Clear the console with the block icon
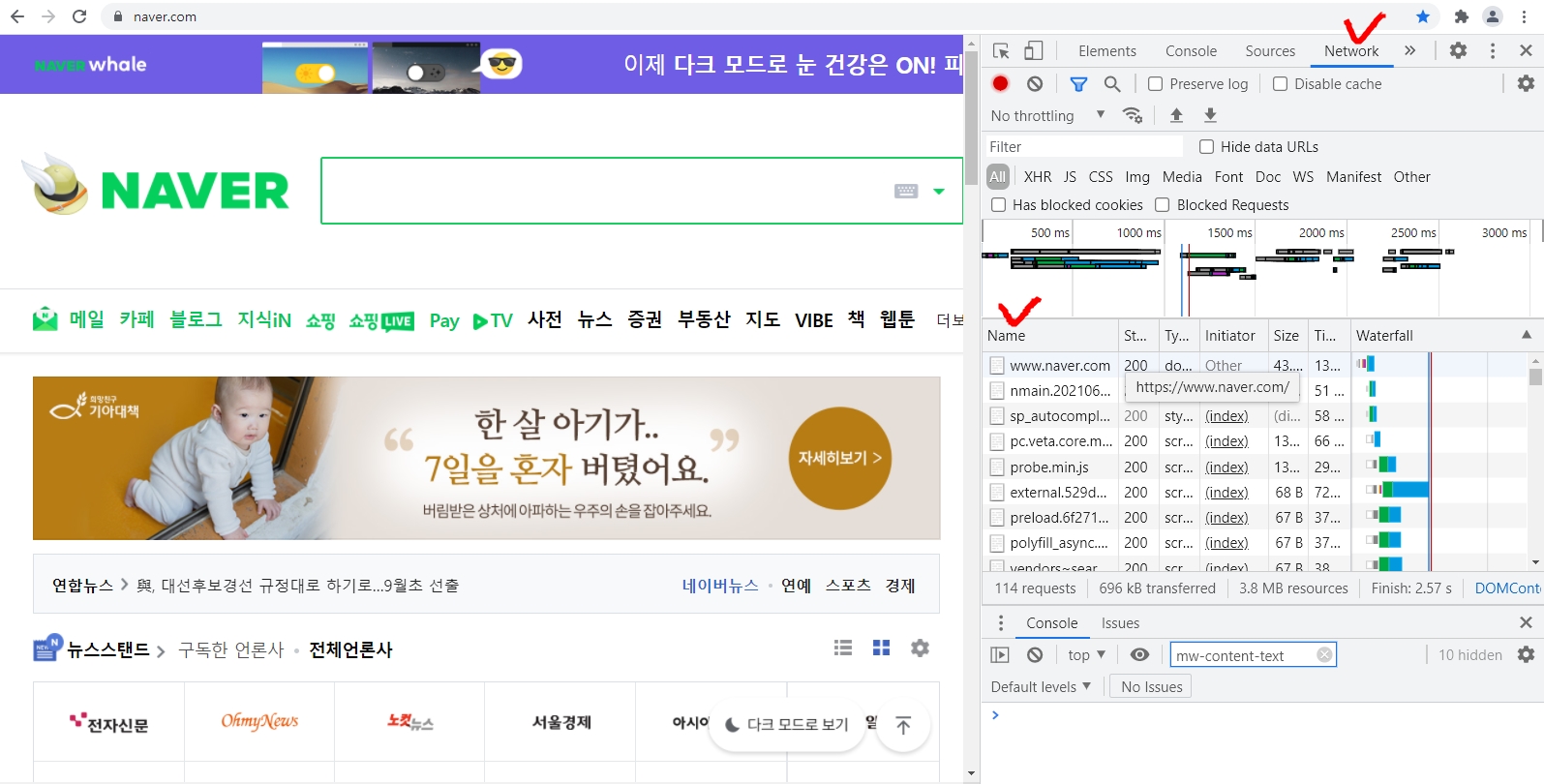The image size is (1544, 784). pos(1035,655)
